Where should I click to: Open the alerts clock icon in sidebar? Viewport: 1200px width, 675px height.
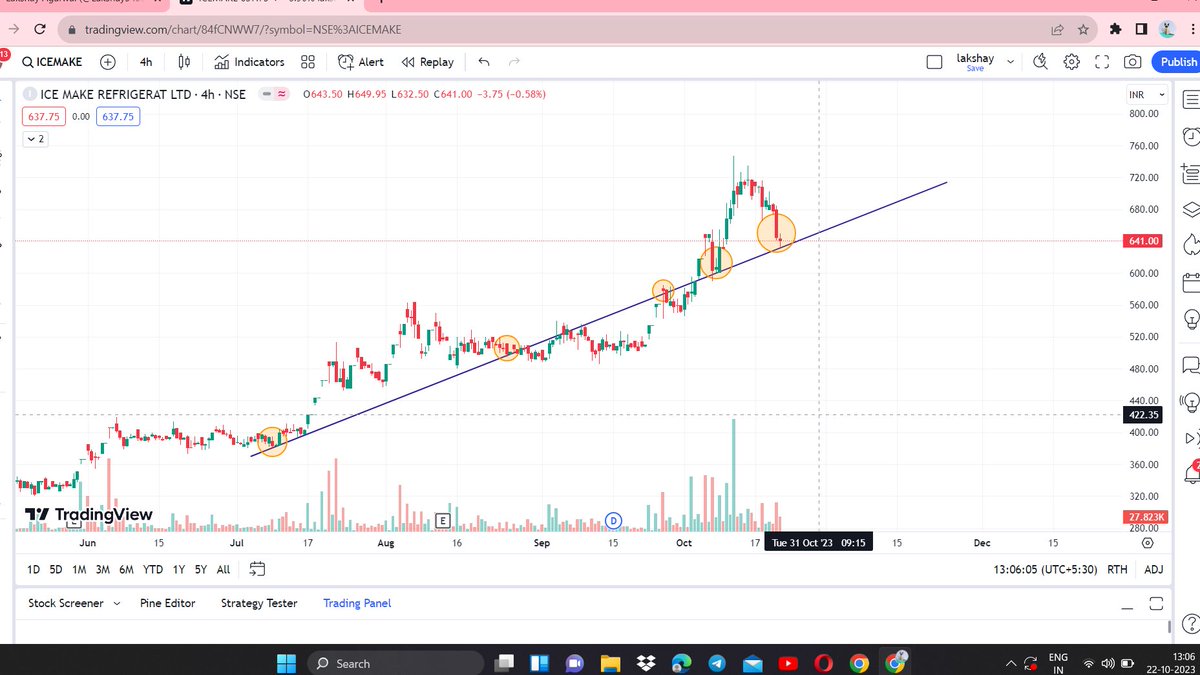tap(1190, 135)
